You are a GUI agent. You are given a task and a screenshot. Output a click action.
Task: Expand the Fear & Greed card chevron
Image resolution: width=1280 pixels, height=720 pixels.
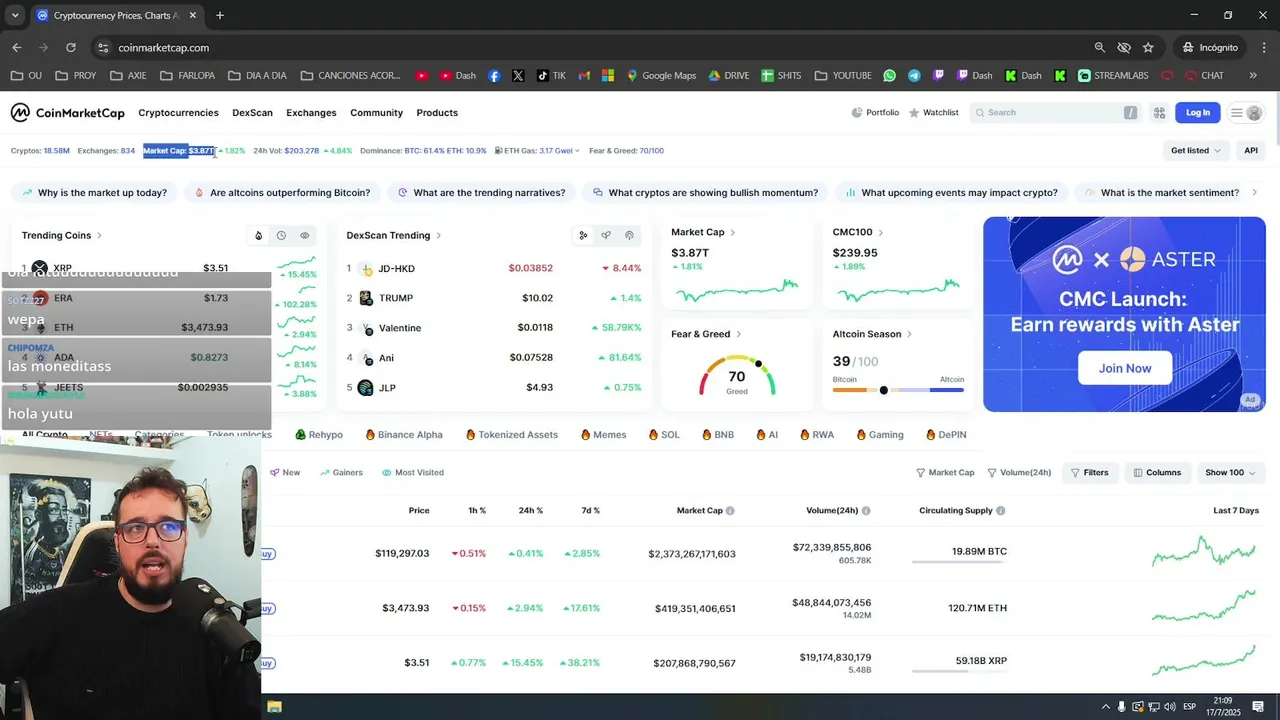pyautogui.click(x=739, y=334)
